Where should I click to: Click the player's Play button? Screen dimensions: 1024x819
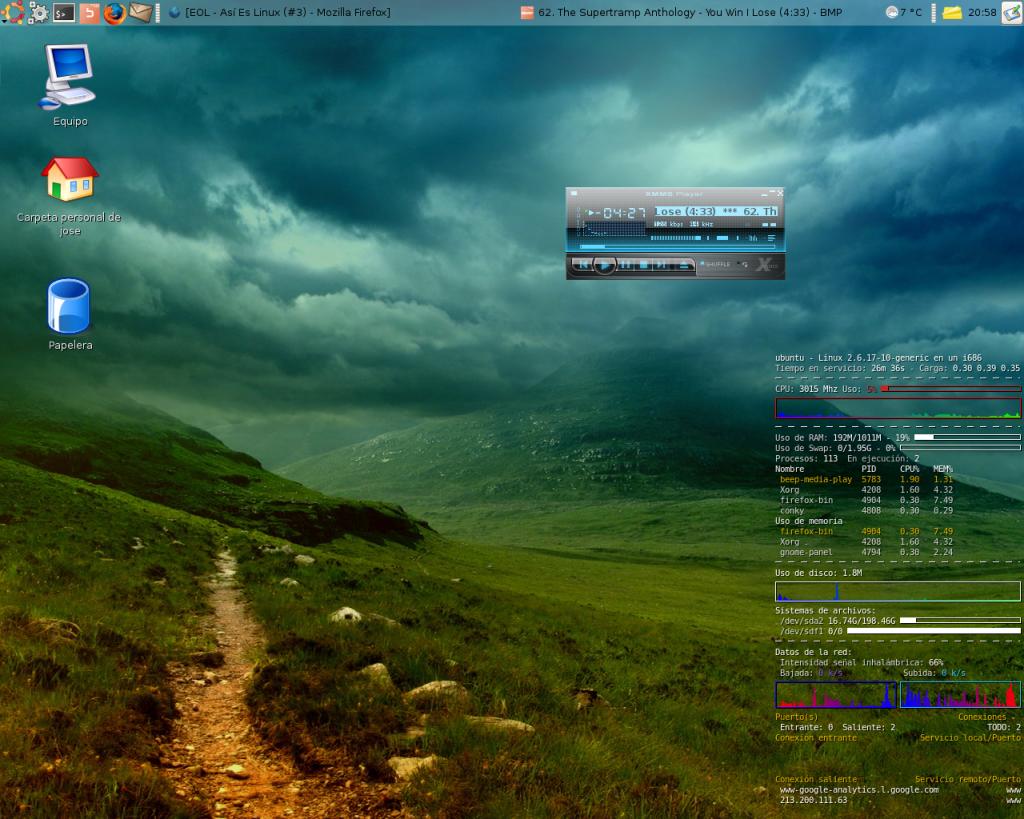605,265
